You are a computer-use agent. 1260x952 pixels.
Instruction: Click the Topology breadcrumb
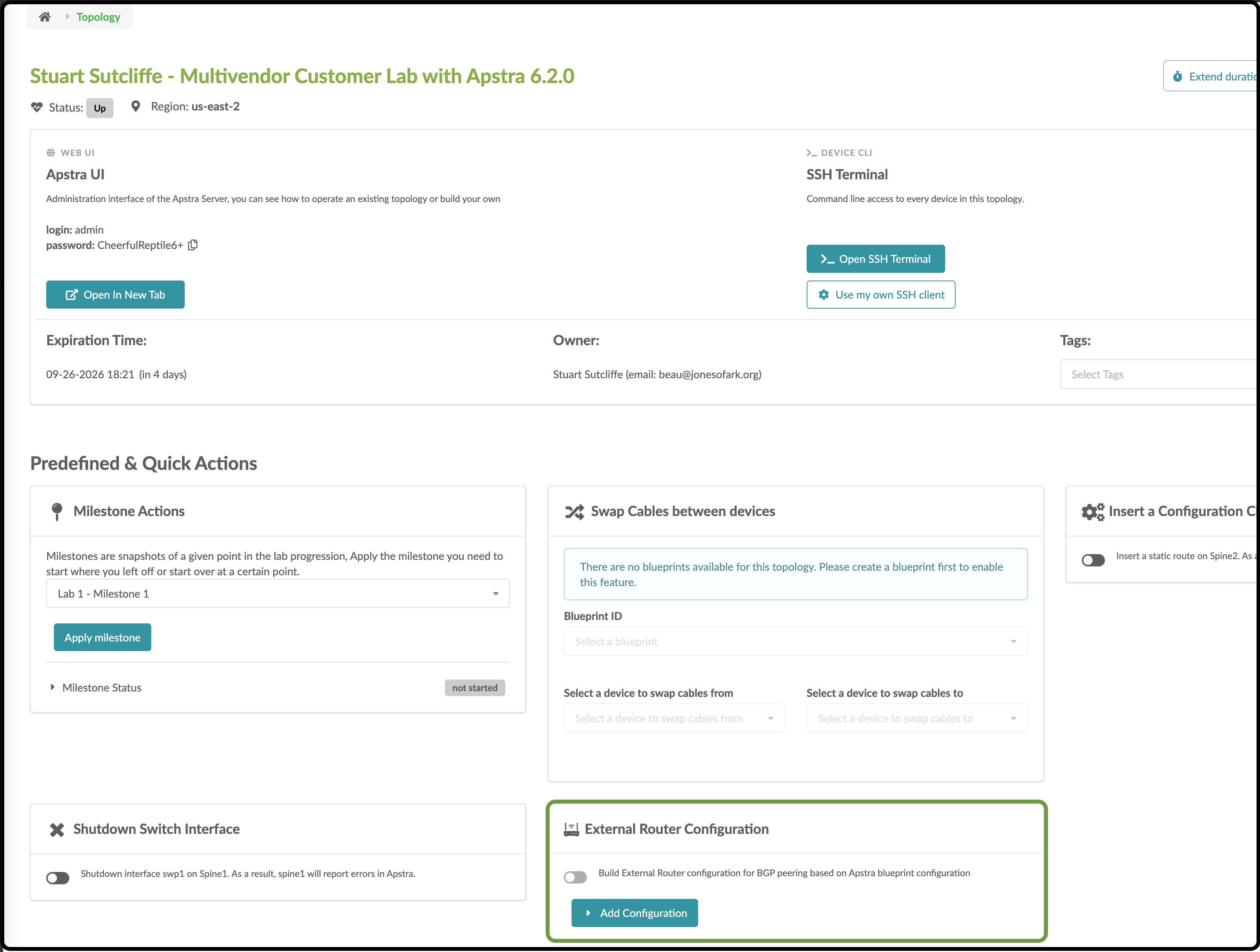pos(99,17)
